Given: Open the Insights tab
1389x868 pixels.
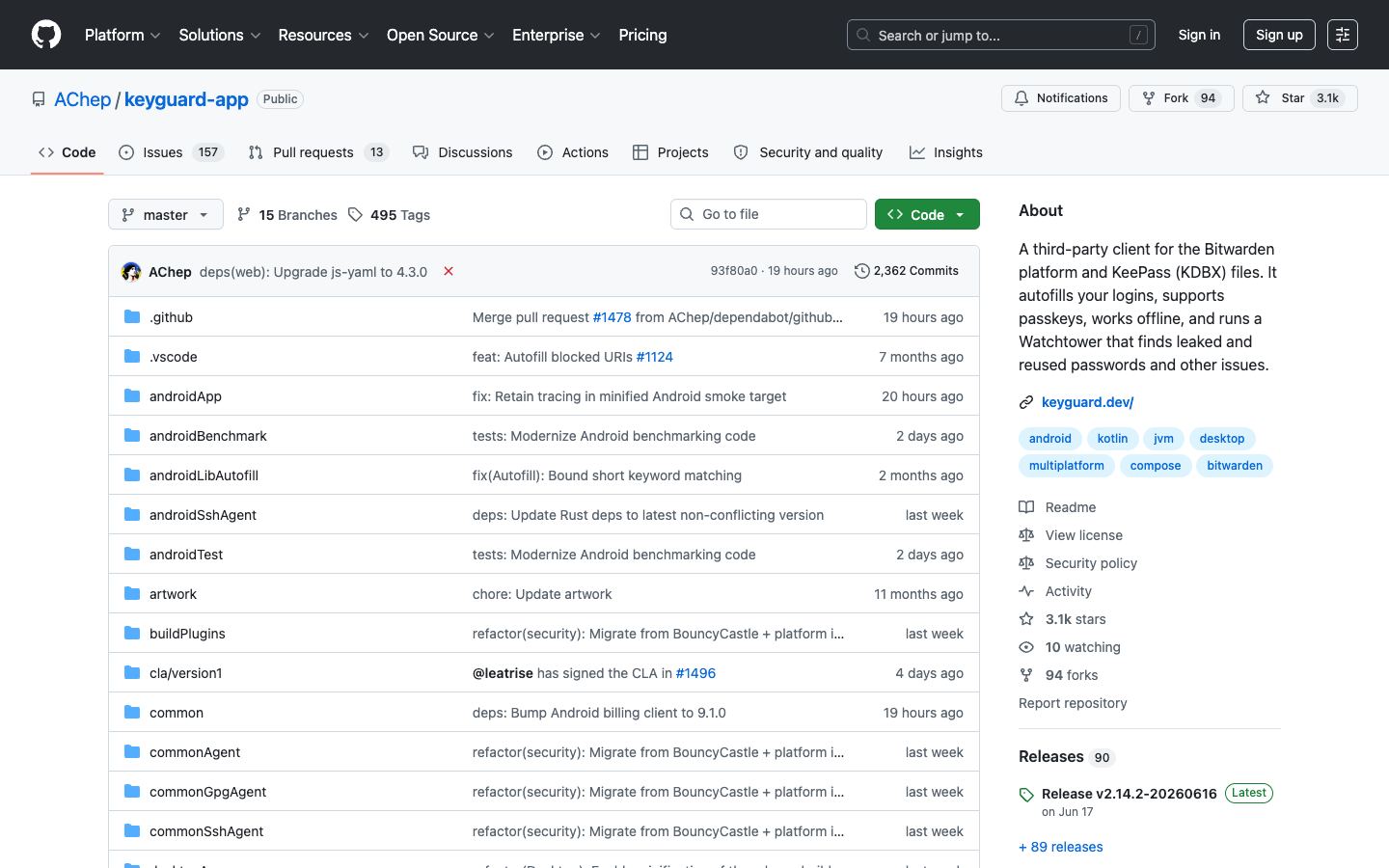Looking at the screenshot, I should pos(946,152).
